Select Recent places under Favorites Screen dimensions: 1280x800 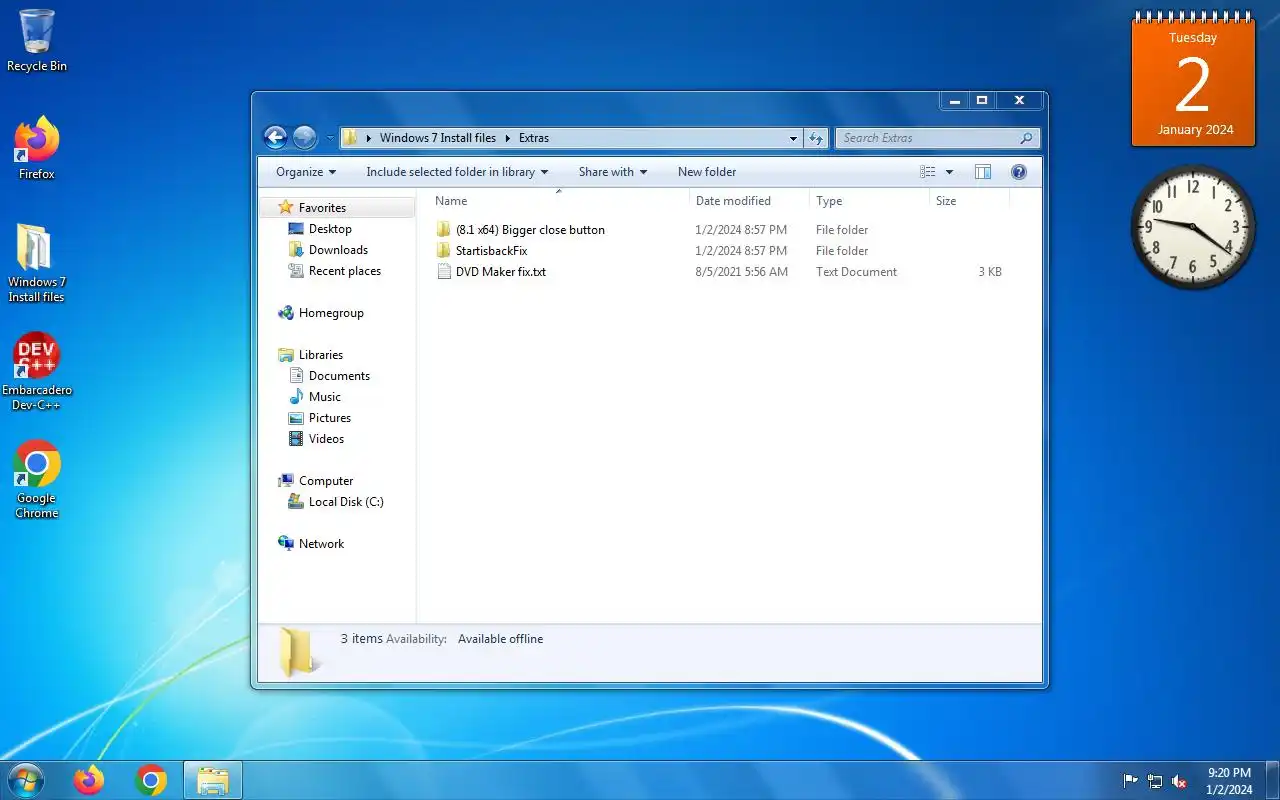tap(345, 271)
